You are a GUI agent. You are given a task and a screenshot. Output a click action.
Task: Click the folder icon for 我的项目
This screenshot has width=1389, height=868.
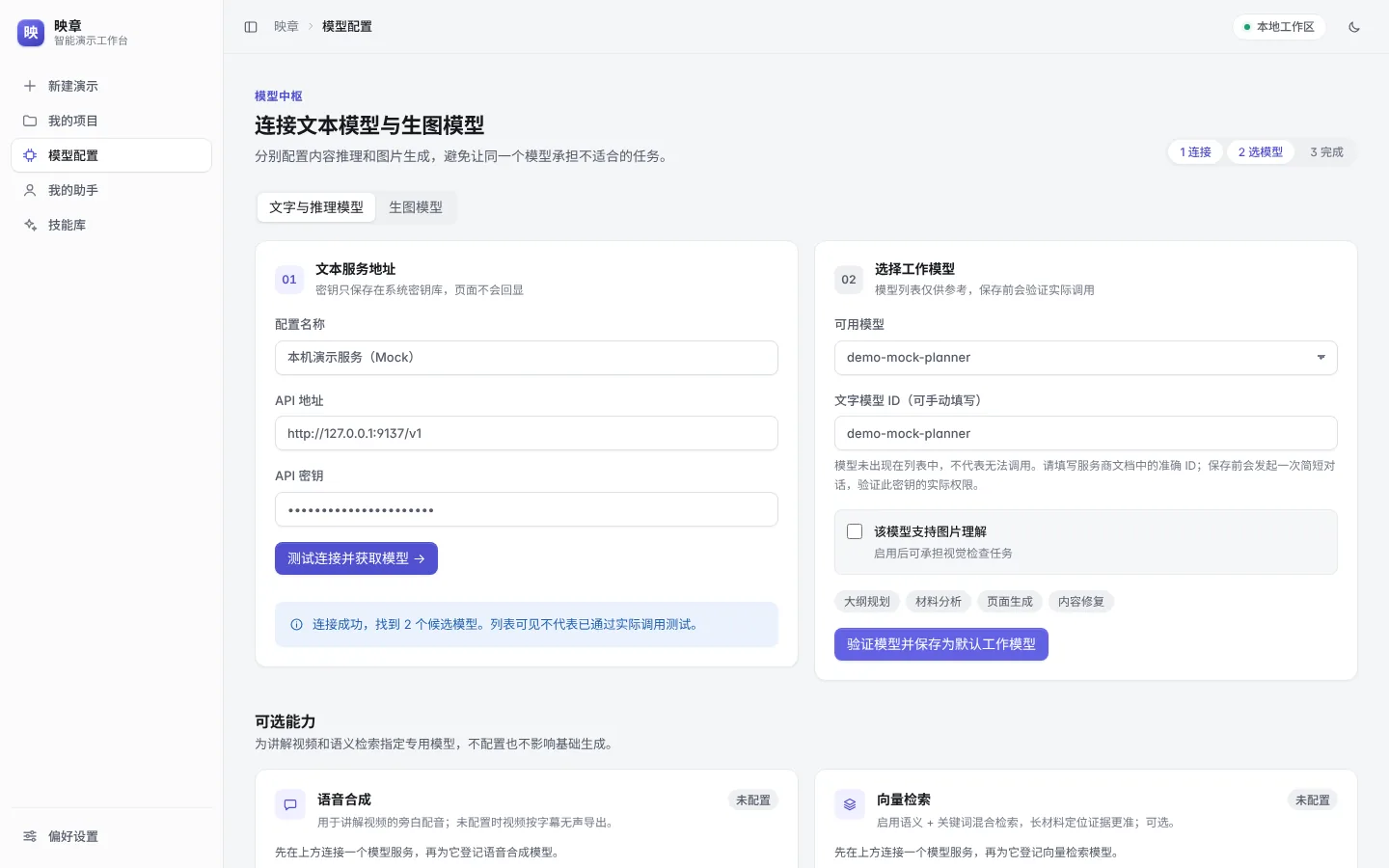coord(30,121)
